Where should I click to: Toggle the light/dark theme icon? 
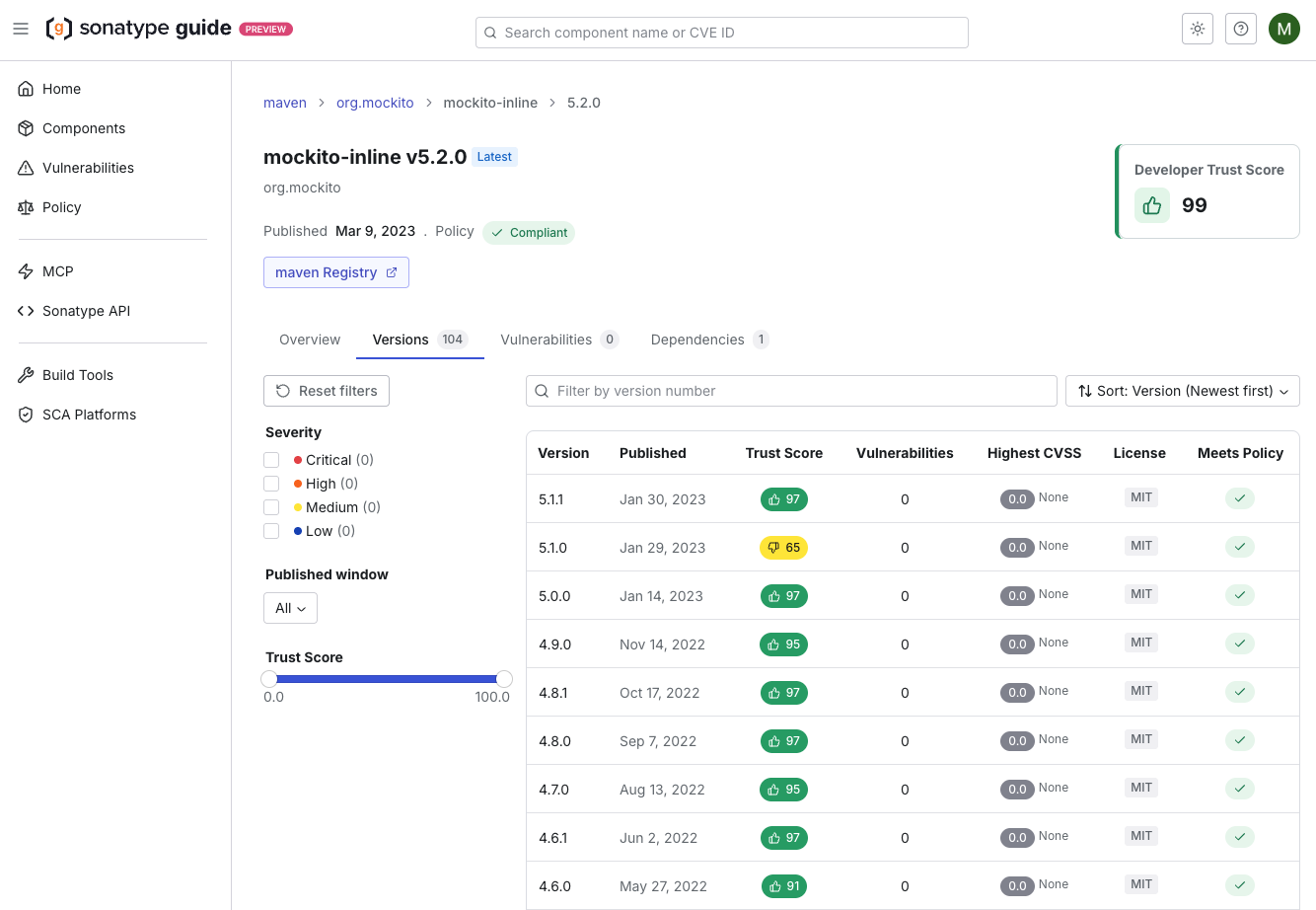(x=1197, y=29)
